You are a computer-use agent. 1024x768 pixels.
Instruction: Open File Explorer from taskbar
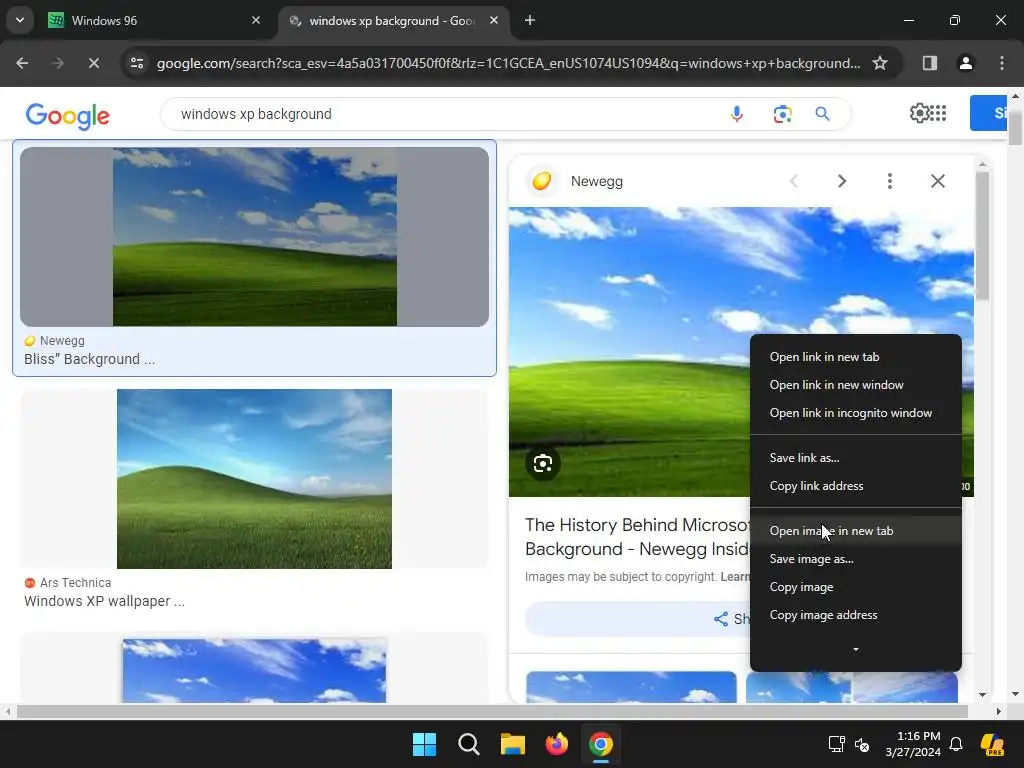tap(513, 744)
